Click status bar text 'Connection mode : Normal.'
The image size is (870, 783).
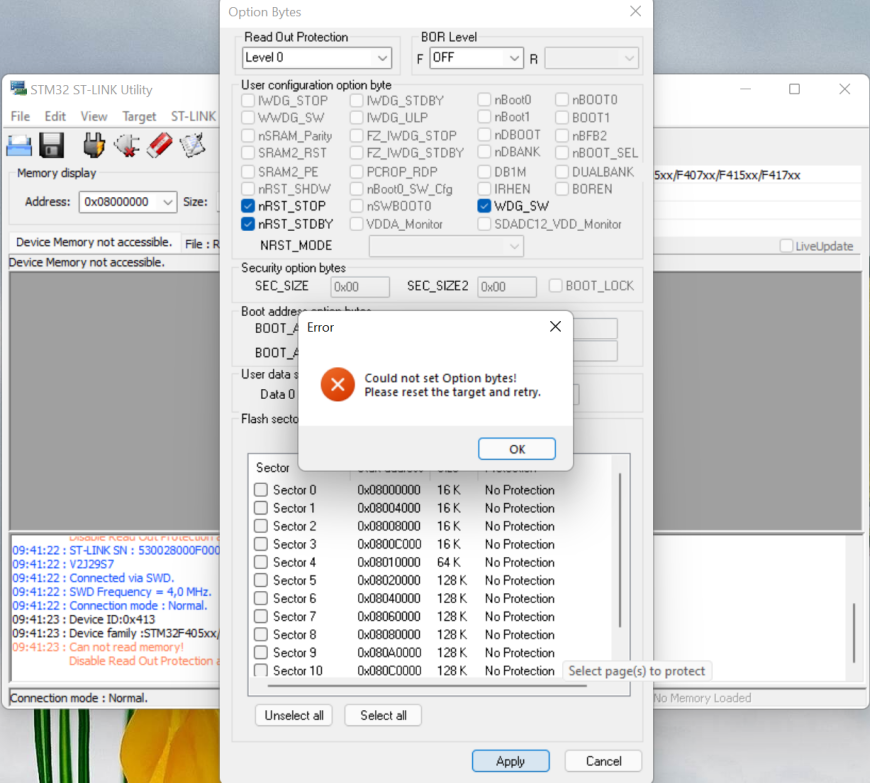click(x=79, y=698)
